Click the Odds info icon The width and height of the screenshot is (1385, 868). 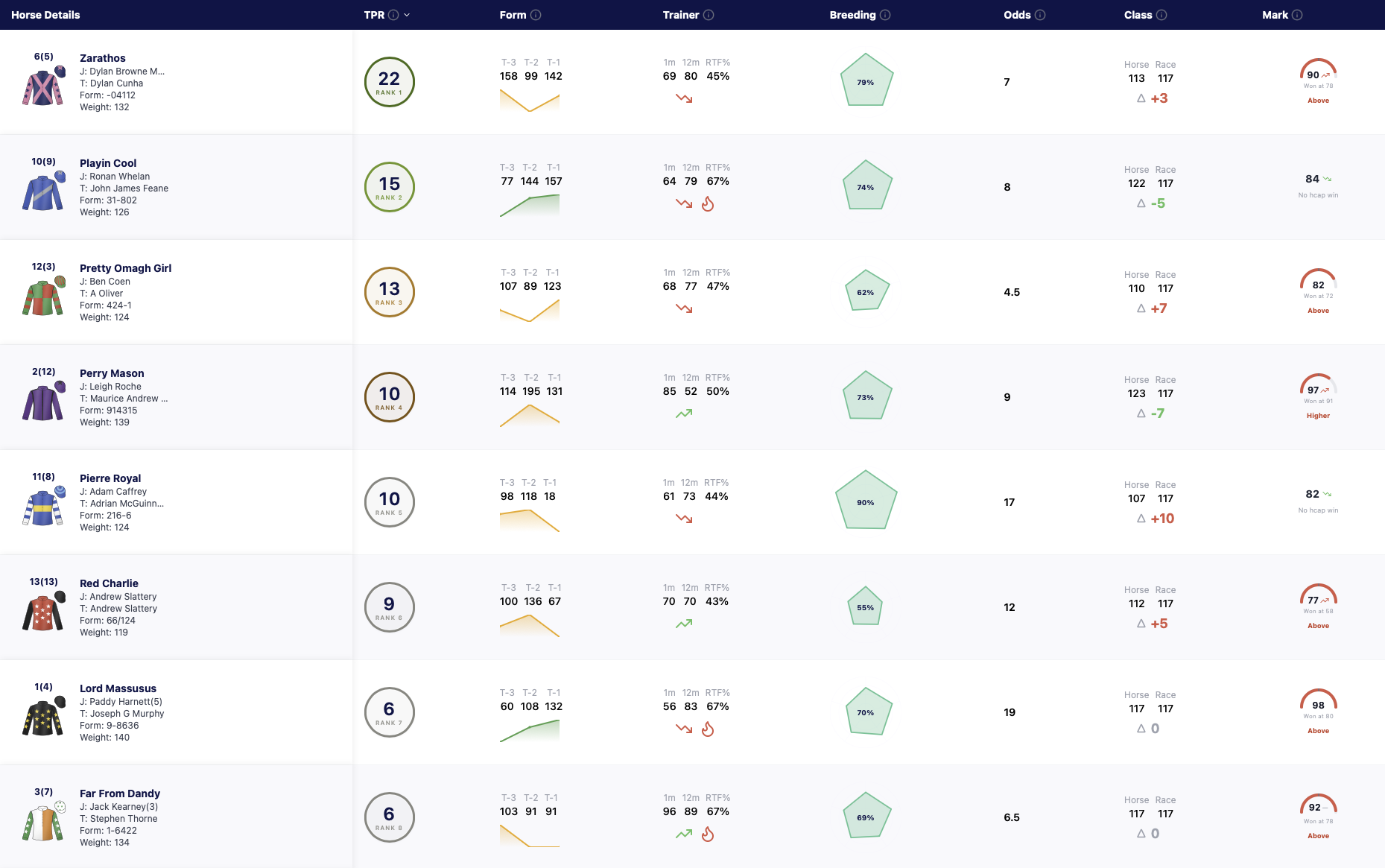[x=1040, y=15]
